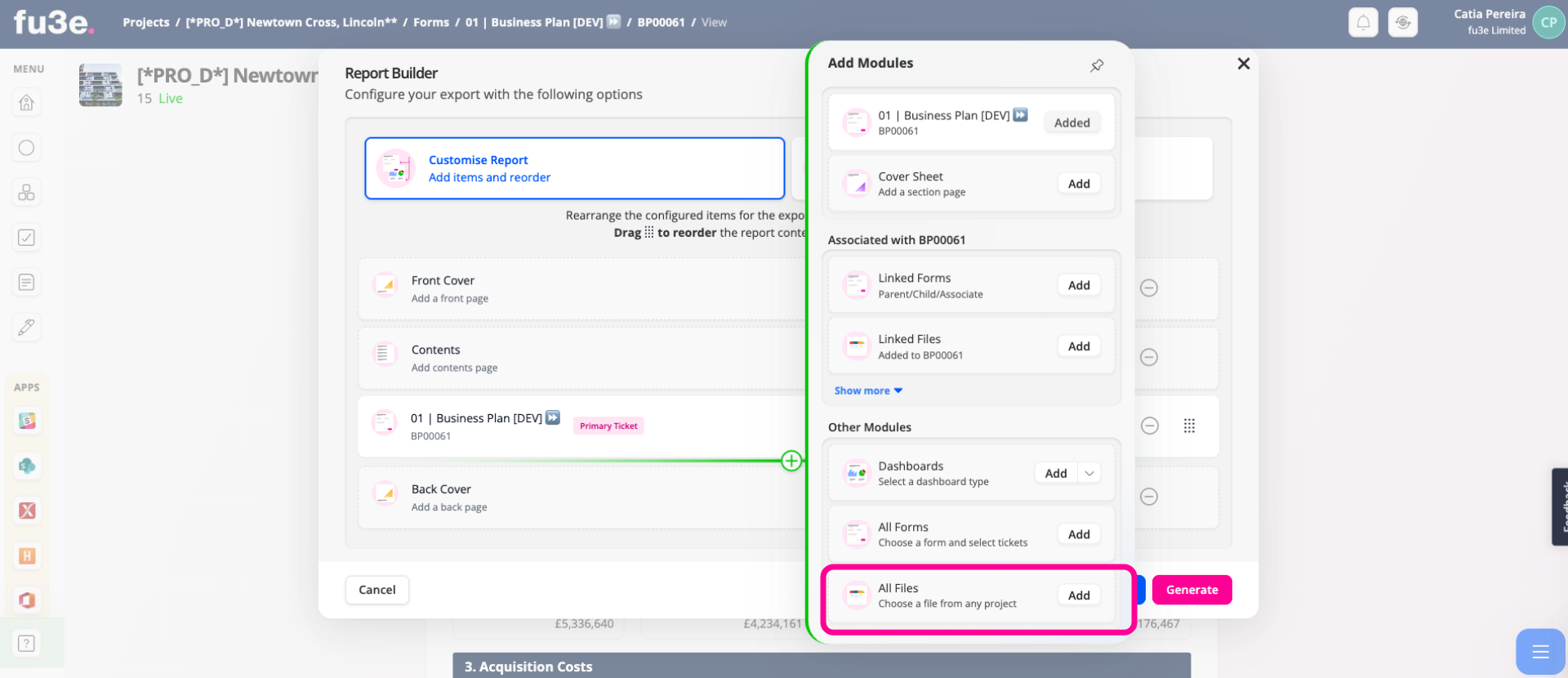This screenshot has width=1568, height=678.
Task: Pin the Add Modules panel
Action: pos(1097,65)
